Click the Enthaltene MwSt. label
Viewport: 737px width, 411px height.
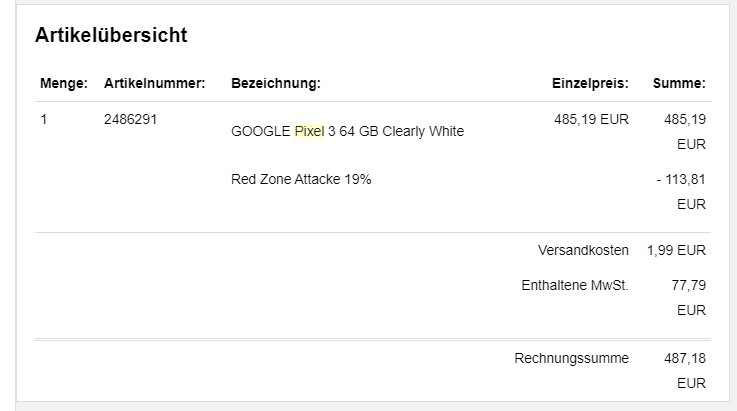coord(575,285)
